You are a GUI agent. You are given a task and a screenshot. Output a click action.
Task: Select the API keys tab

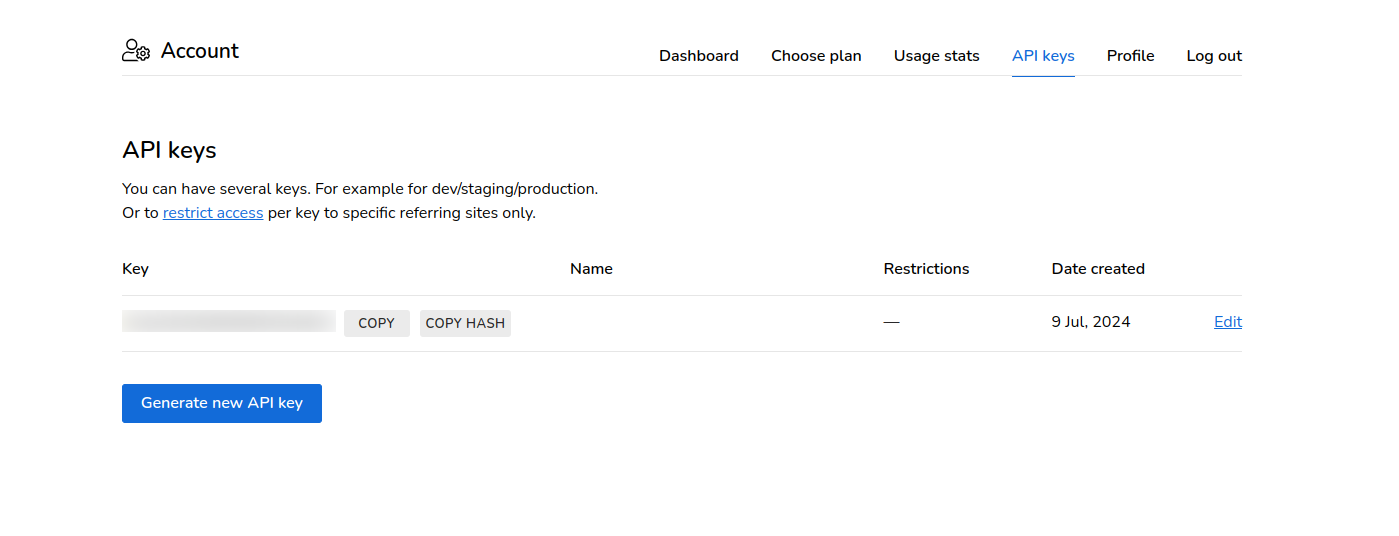pos(1043,56)
